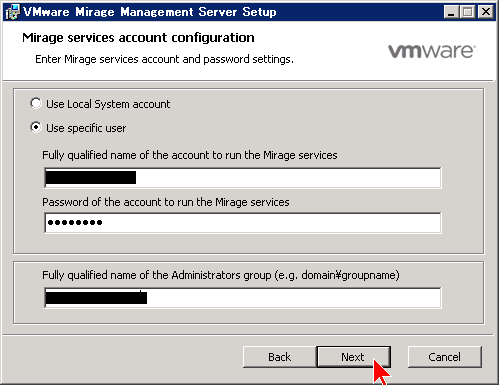The height and width of the screenshot is (385, 499).
Task: Click the Mirage services account configuration heading
Action: [138, 38]
